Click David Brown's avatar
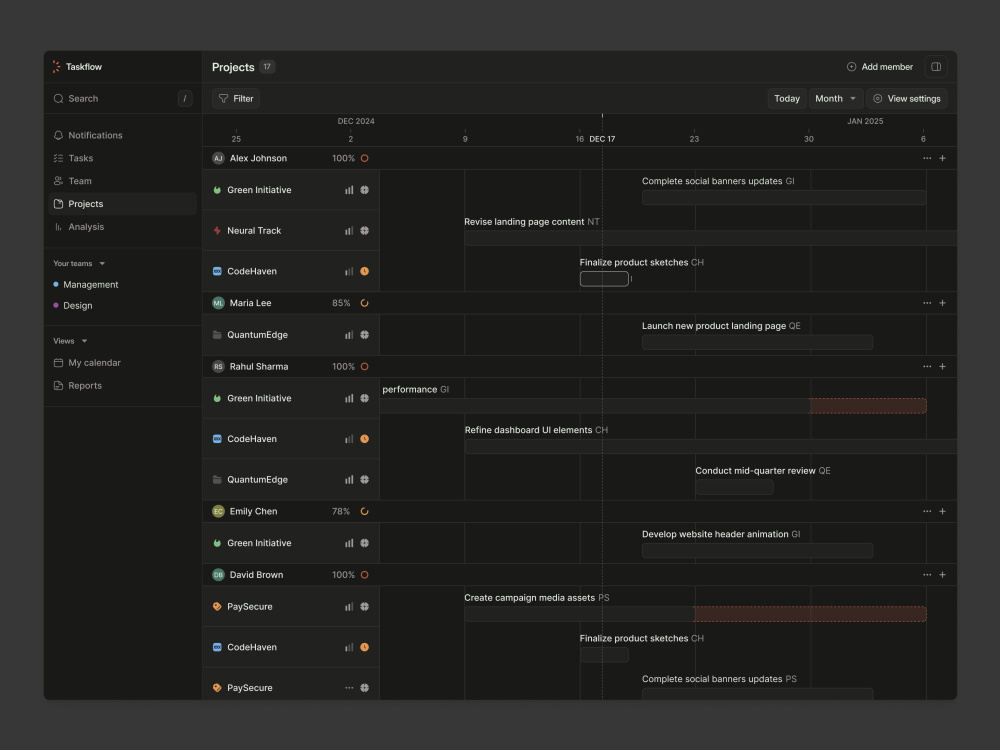Screen dimensions: 1000x750 [x=218, y=575]
